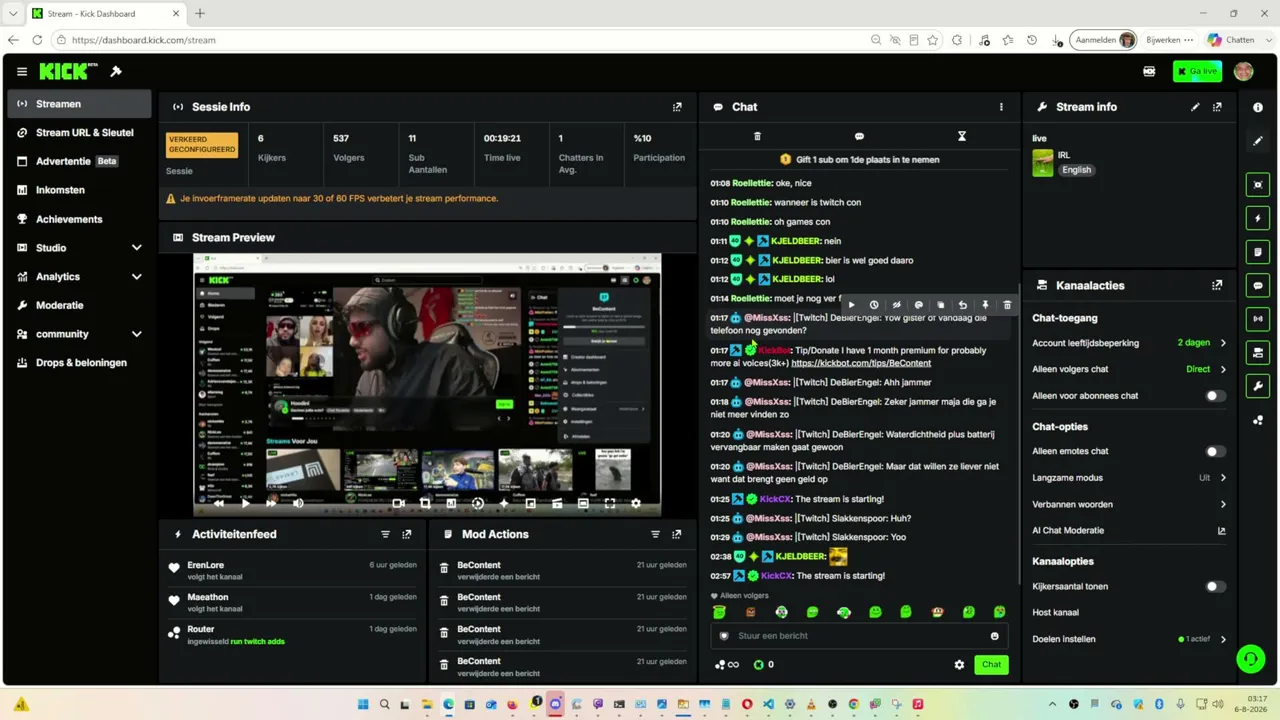Open Moderatie in the sidebar
This screenshot has width=1280, height=720.
coord(80,305)
